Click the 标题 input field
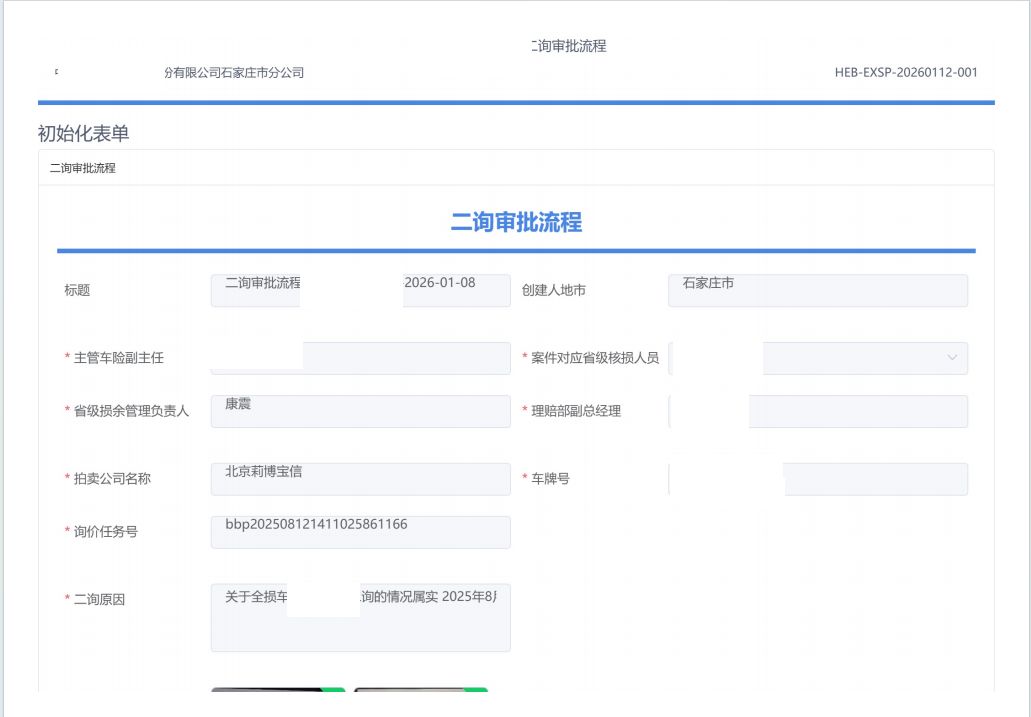The width and height of the screenshot is (1031, 717). coord(360,290)
